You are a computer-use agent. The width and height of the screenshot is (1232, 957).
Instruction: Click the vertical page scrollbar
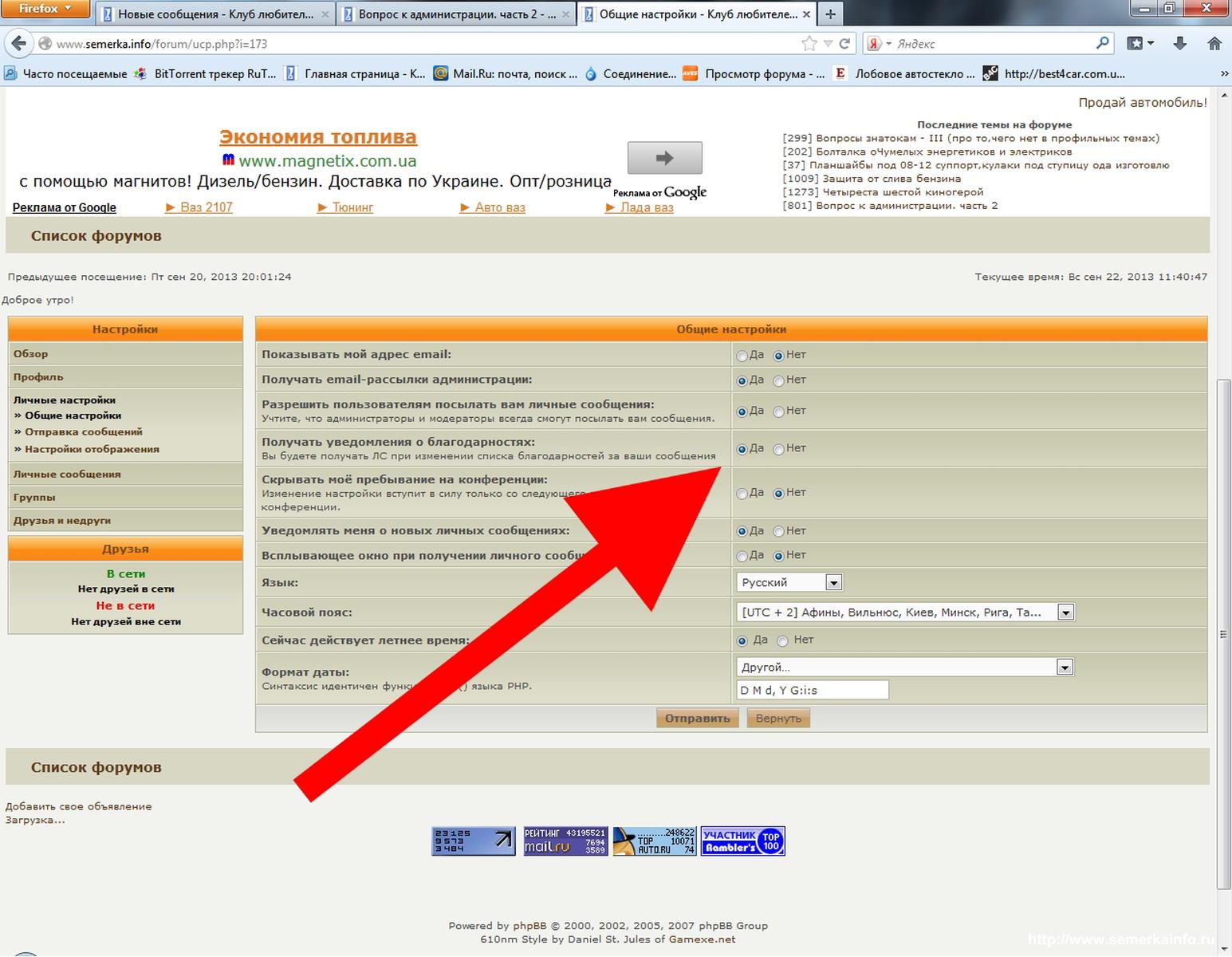1223,634
